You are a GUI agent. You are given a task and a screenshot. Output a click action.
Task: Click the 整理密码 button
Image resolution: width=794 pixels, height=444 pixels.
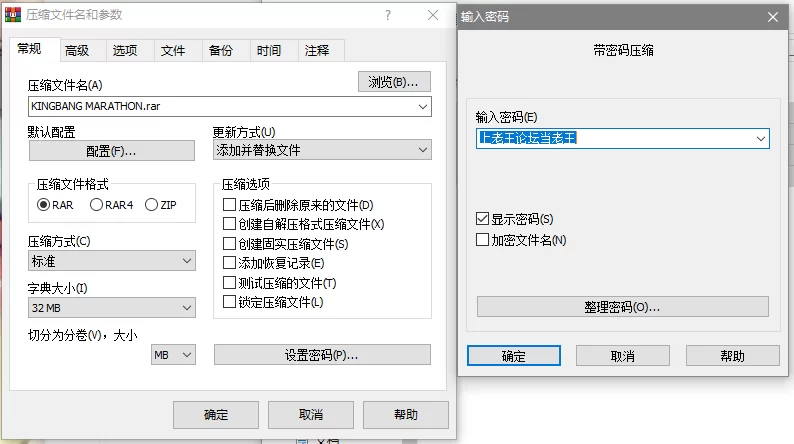622,307
